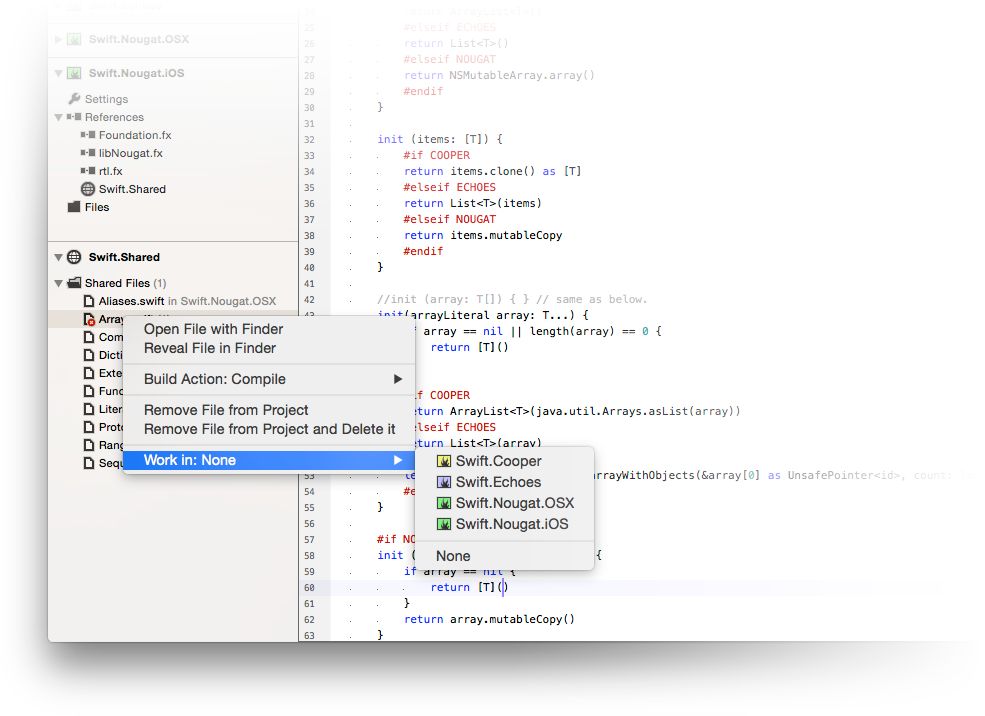
Task: Click the file icon beside Exte
Action: (x=89, y=373)
